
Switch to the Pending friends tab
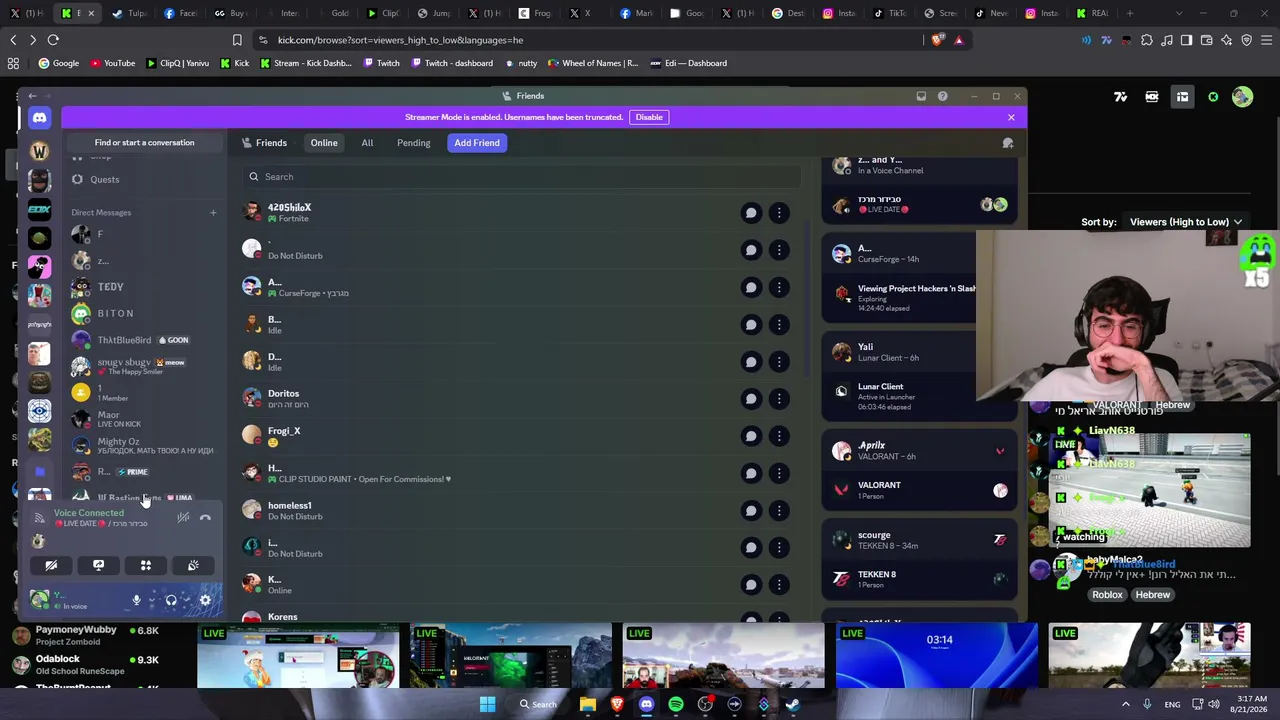[413, 143]
